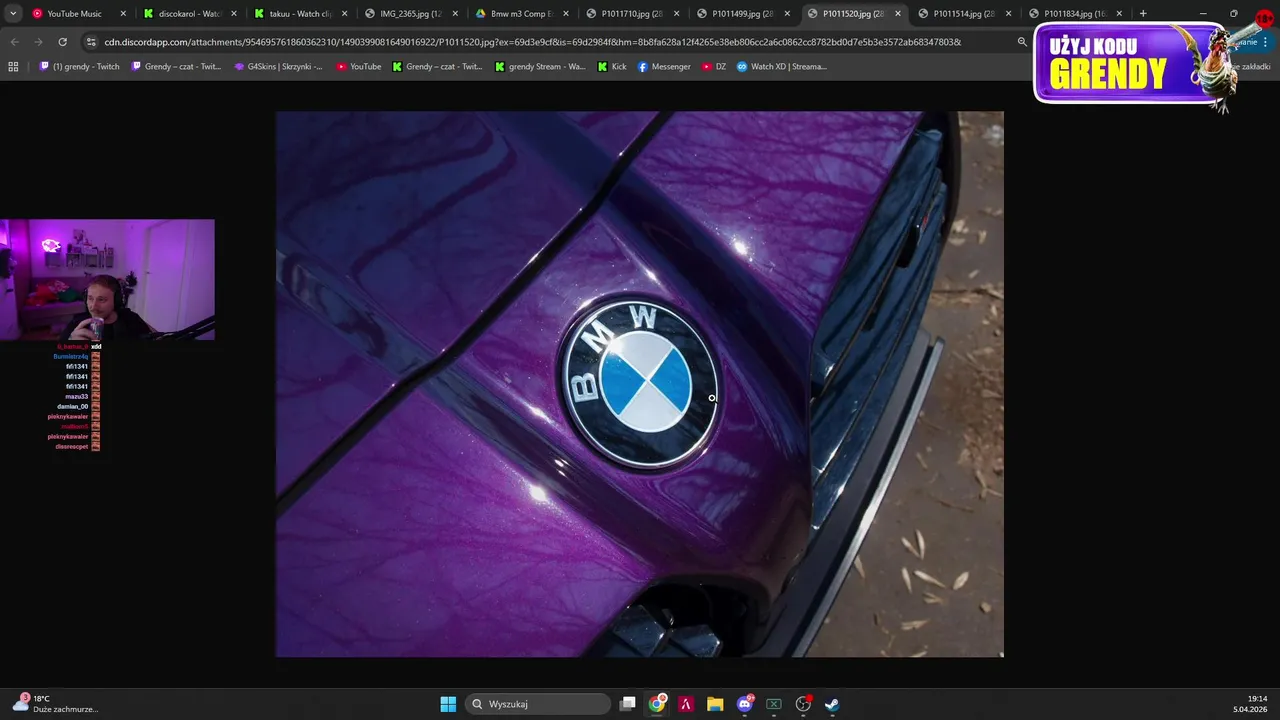Close the P1011499.jpg tab
The height and width of the screenshot is (720, 1280).
[x=788, y=14]
